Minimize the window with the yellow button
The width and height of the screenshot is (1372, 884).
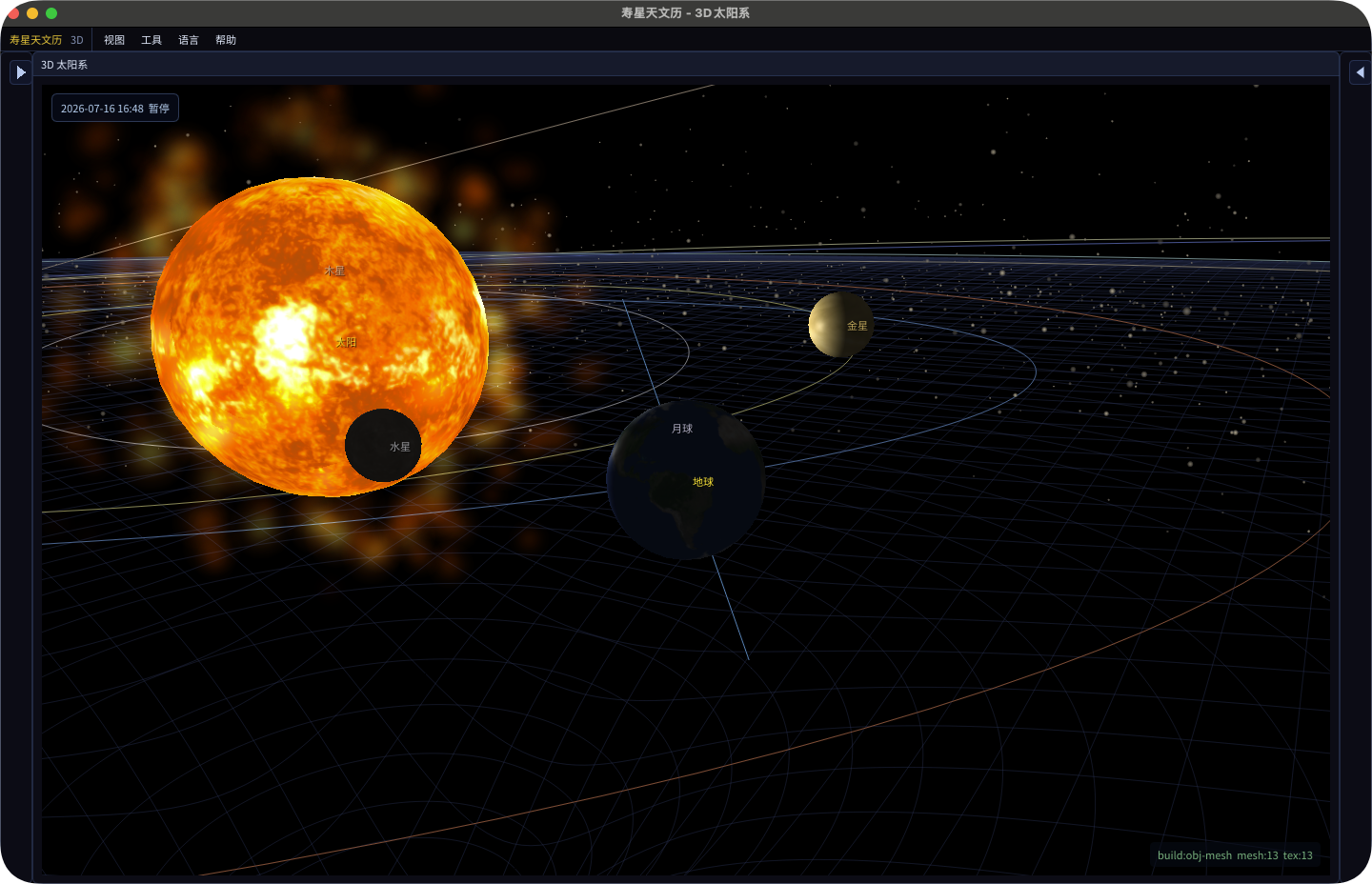click(x=32, y=13)
